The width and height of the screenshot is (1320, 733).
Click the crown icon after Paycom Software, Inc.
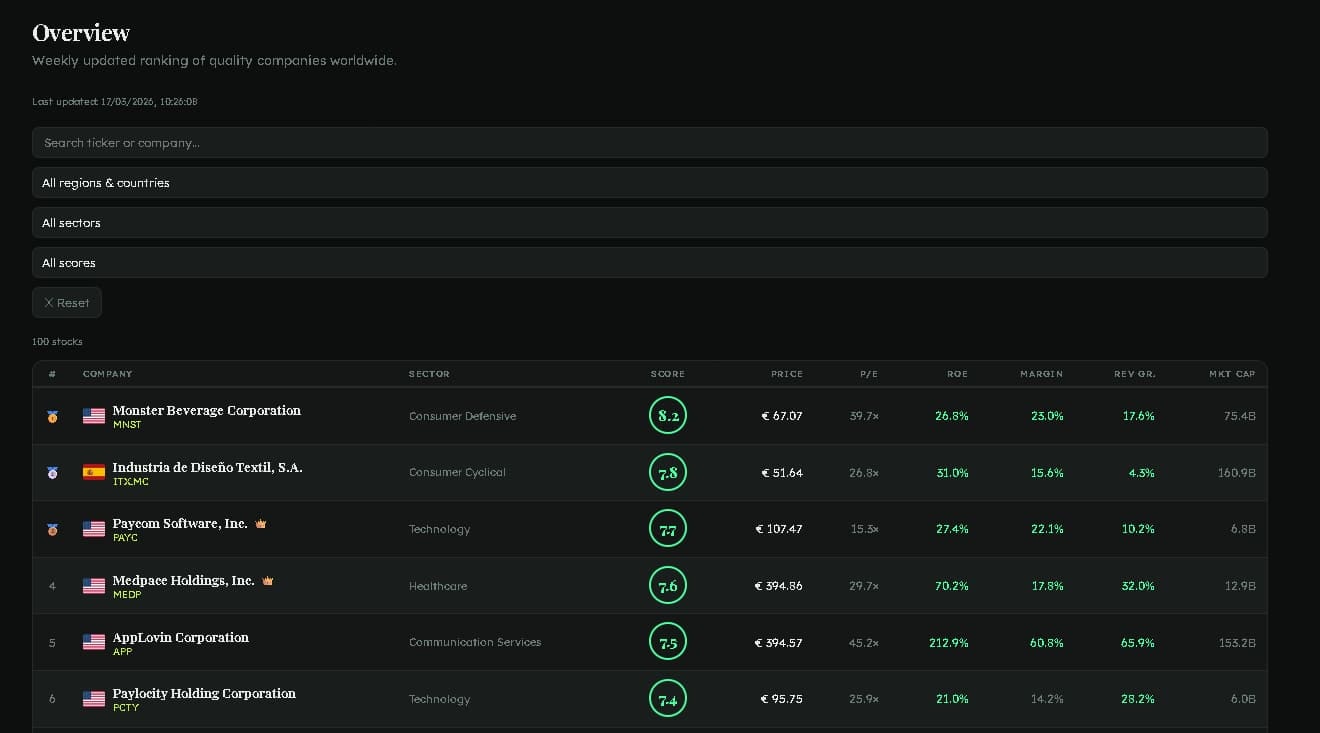pyautogui.click(x=260, y=522)
